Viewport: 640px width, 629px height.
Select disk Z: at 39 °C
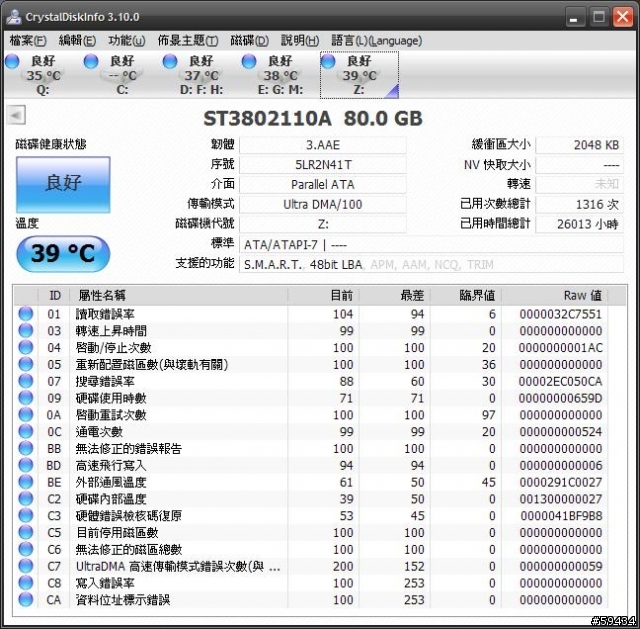tap(359, 75)
